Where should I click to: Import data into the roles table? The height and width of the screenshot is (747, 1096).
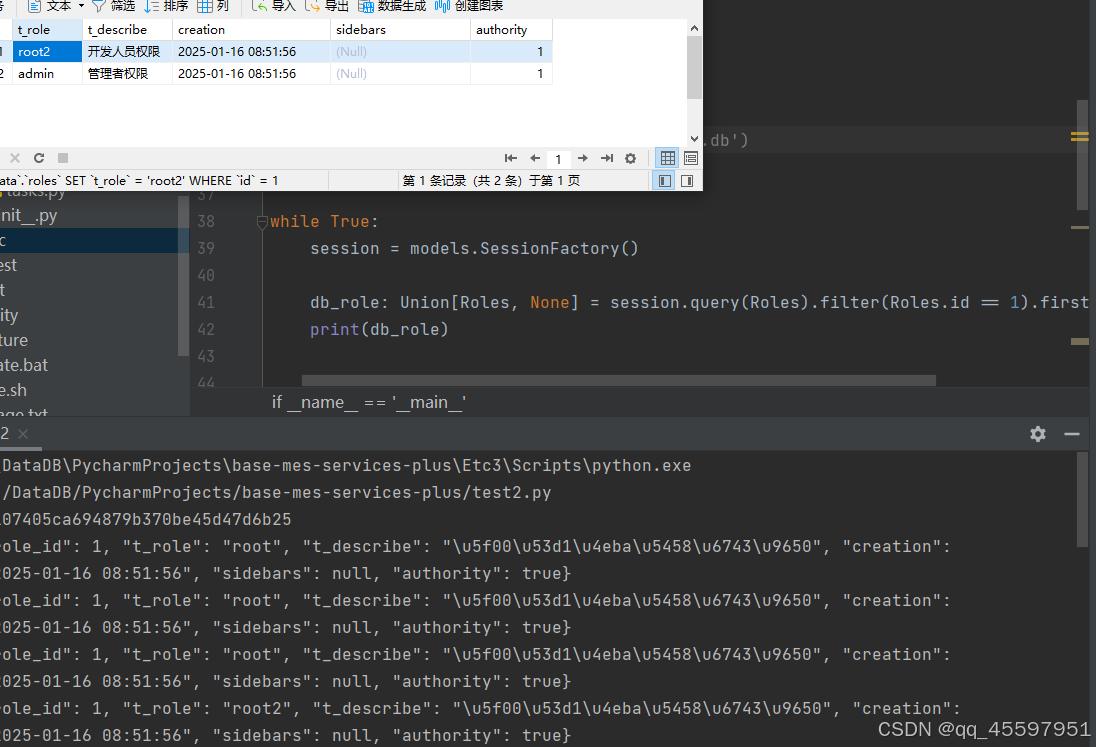271,7
